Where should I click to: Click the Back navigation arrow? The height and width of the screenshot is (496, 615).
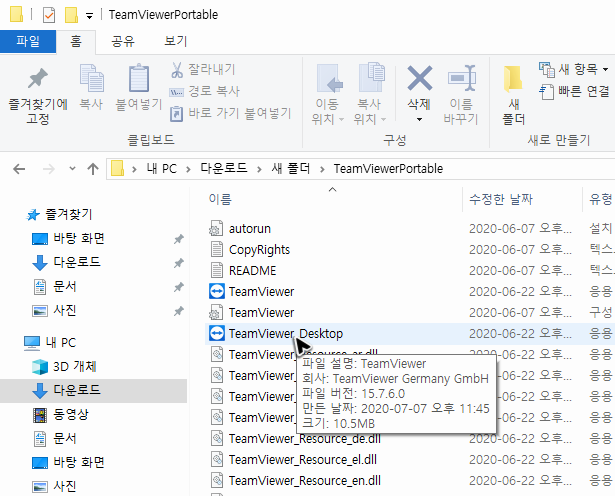point(19,169)
